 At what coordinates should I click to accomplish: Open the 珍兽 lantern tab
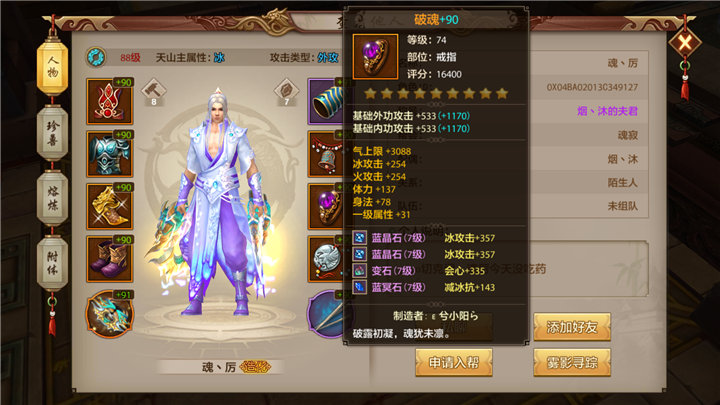pyautogui.click(x=52, y=133)
